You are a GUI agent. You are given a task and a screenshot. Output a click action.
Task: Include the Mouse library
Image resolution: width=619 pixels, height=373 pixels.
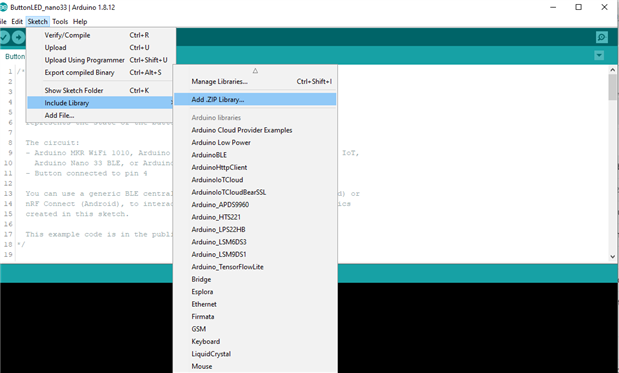click(x=255, y=366)
